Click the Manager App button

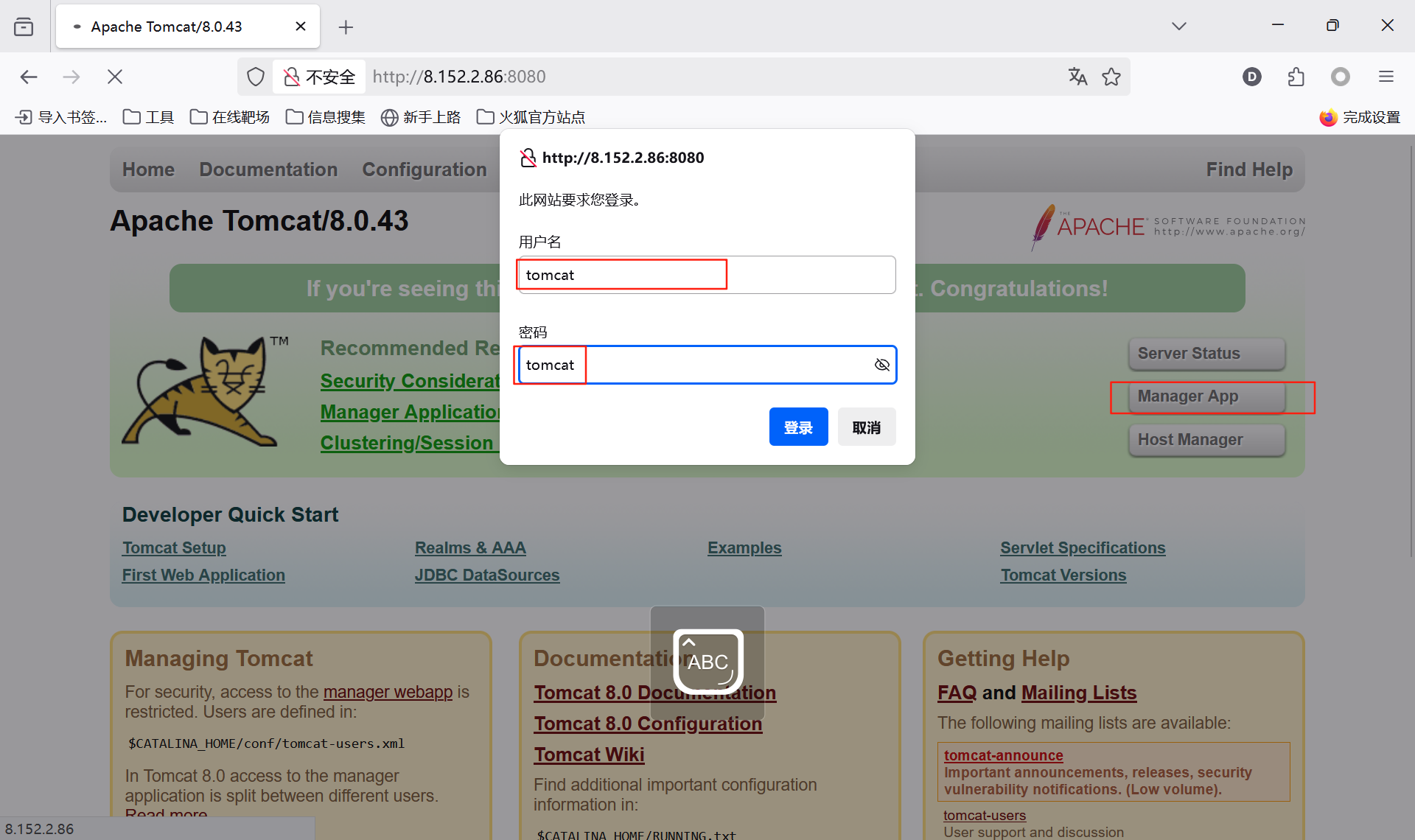(x=1207, y=396)
